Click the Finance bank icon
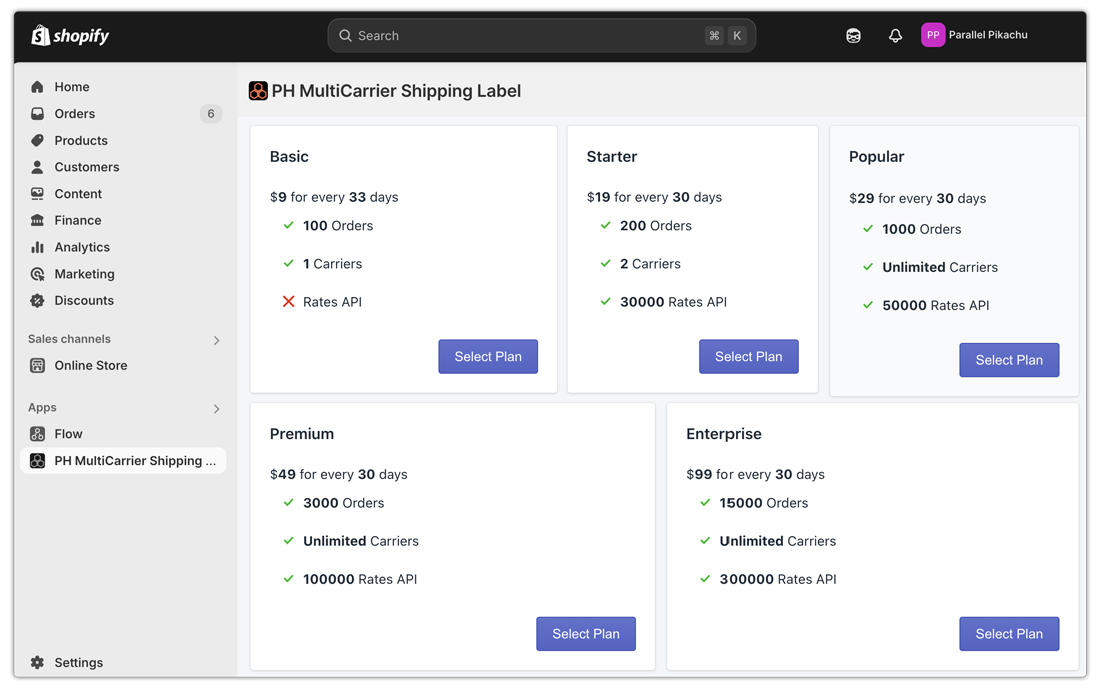Image resolution: width=1100 pixels, height=688 pixels. click(x=37, y=220)
